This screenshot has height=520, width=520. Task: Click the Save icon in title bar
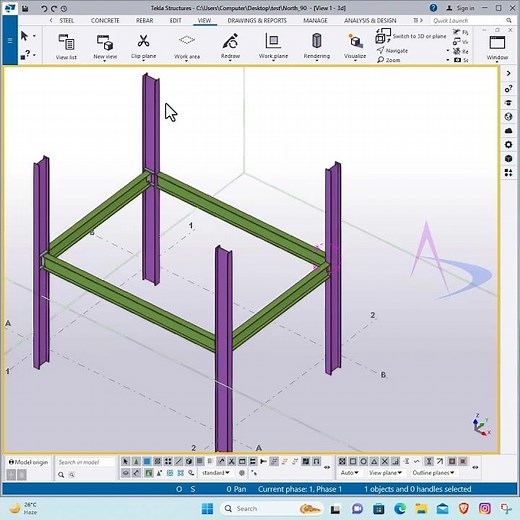point(25,8)
